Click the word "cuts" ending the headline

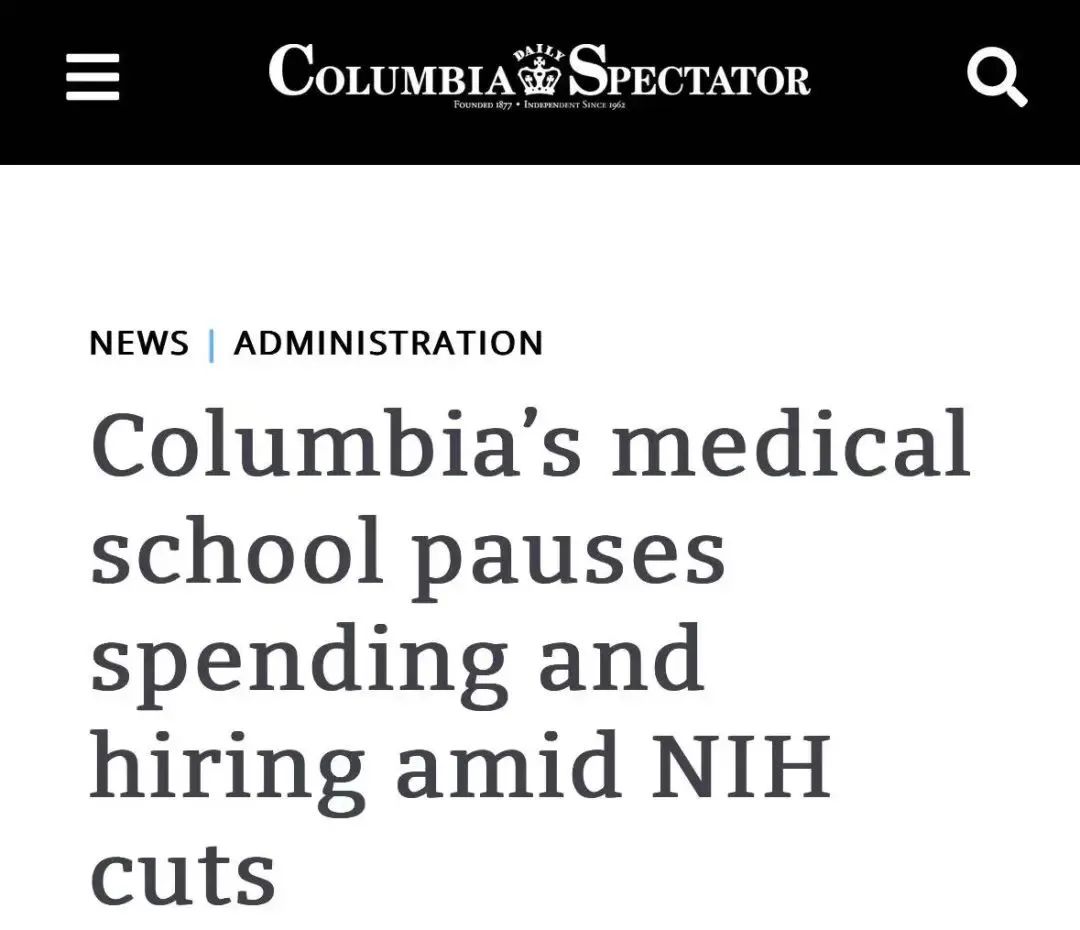pyautogui.click(x=183, y=875)
